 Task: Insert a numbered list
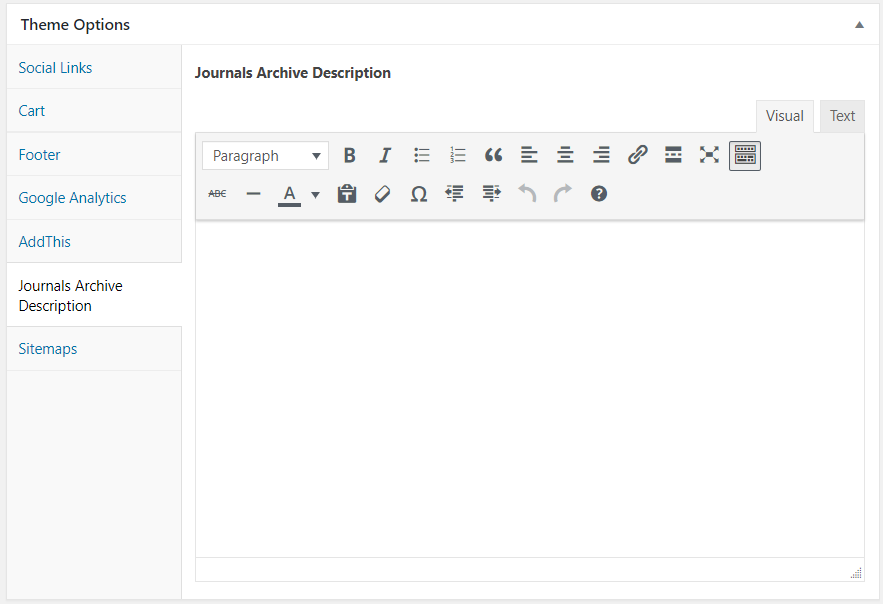457,155
